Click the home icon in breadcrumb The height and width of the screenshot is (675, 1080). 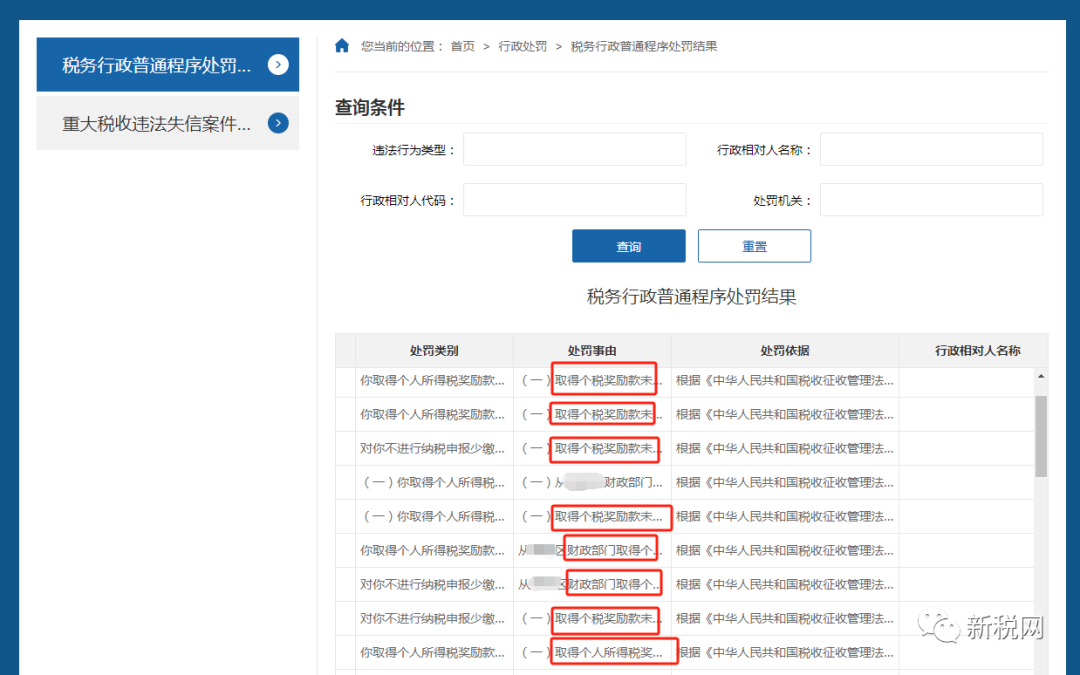pos(342,46)
